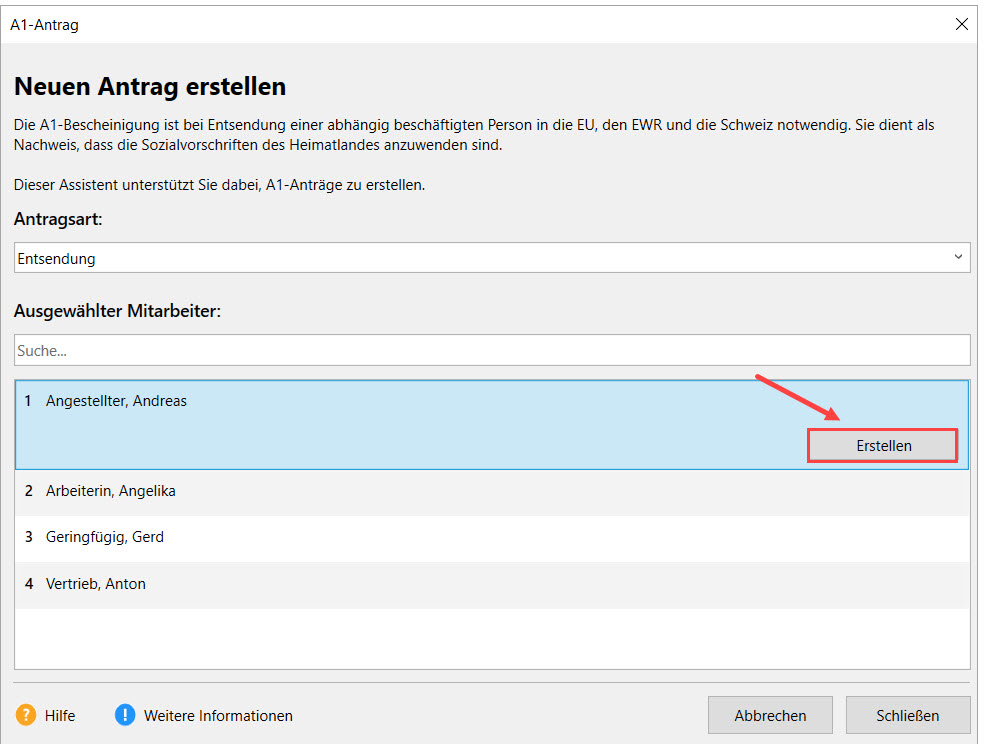Focus the Suche employee search field
The height and width of the screenshot is (744, 984).
490,351
